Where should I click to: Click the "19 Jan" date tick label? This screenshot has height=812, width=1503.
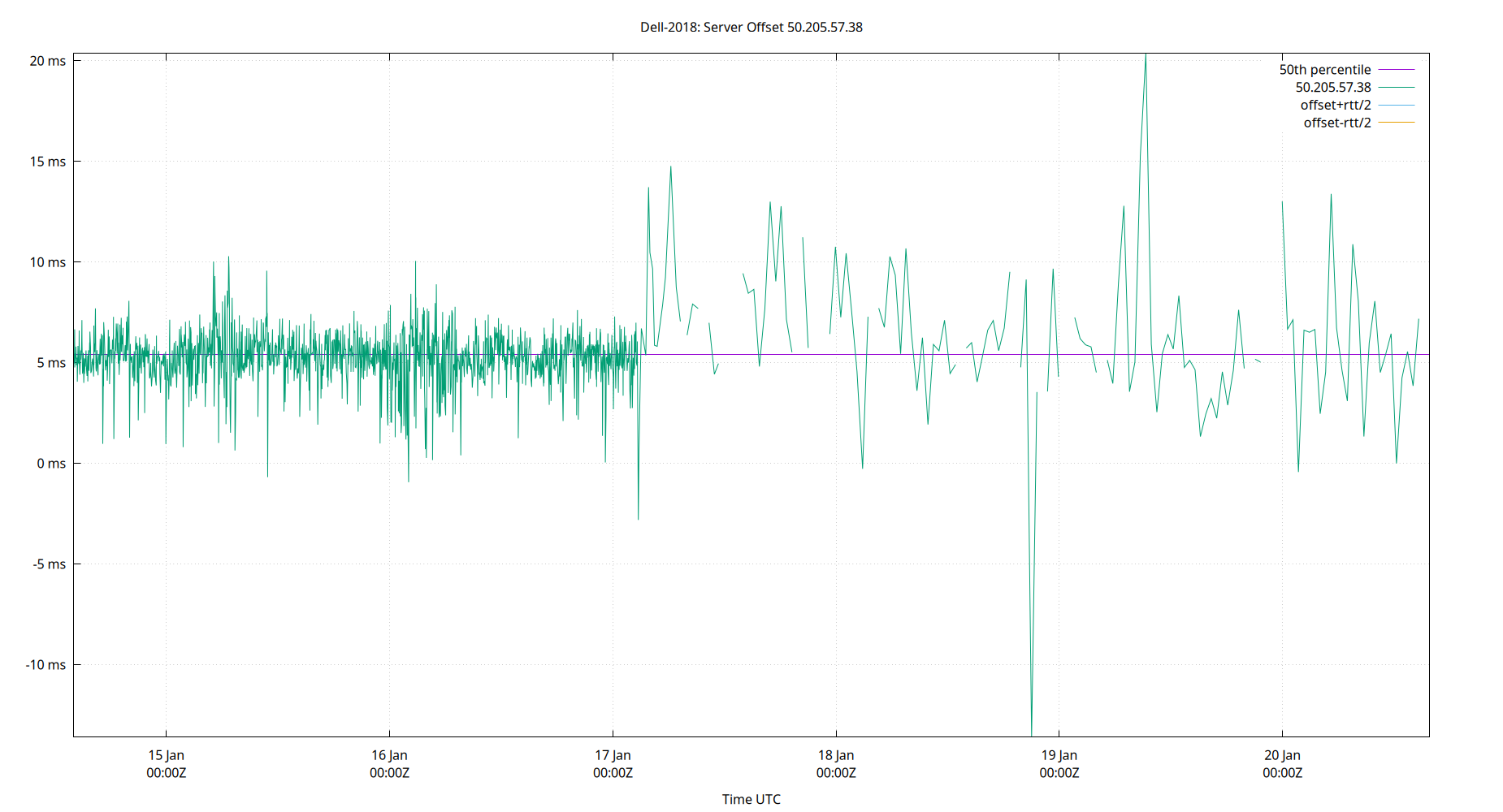click(1059, 754)
